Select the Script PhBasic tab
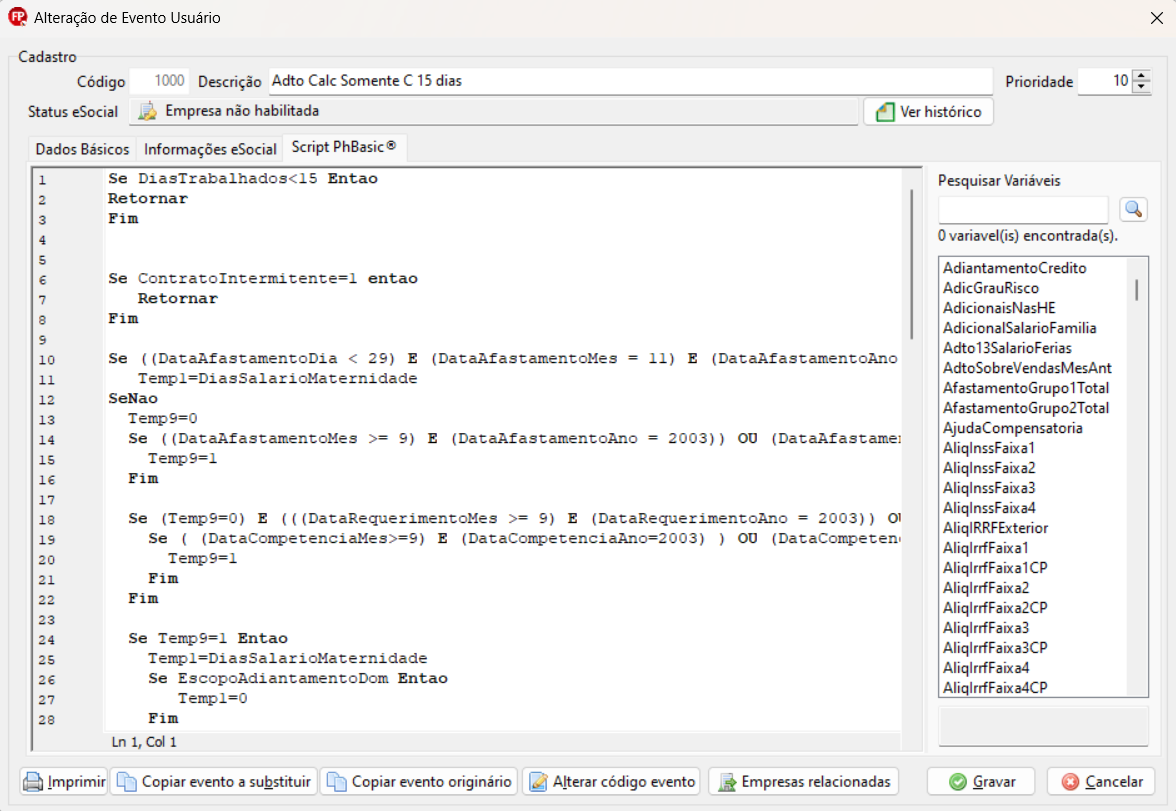The height and width of the screenshot is (811, 1176). [344, 147]
